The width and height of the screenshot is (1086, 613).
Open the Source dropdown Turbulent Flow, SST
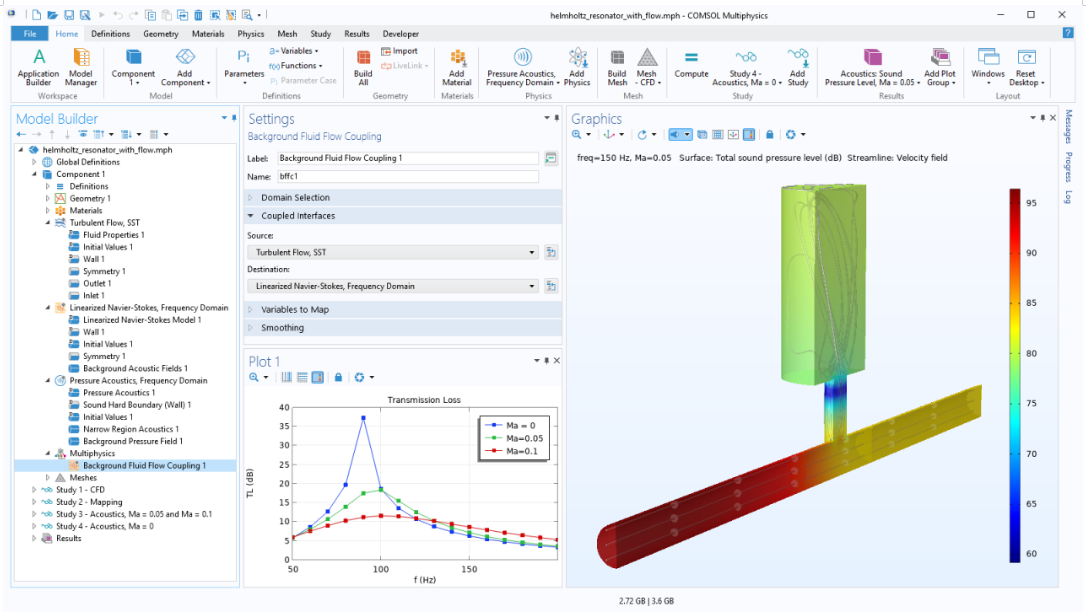tap(393, 252)
